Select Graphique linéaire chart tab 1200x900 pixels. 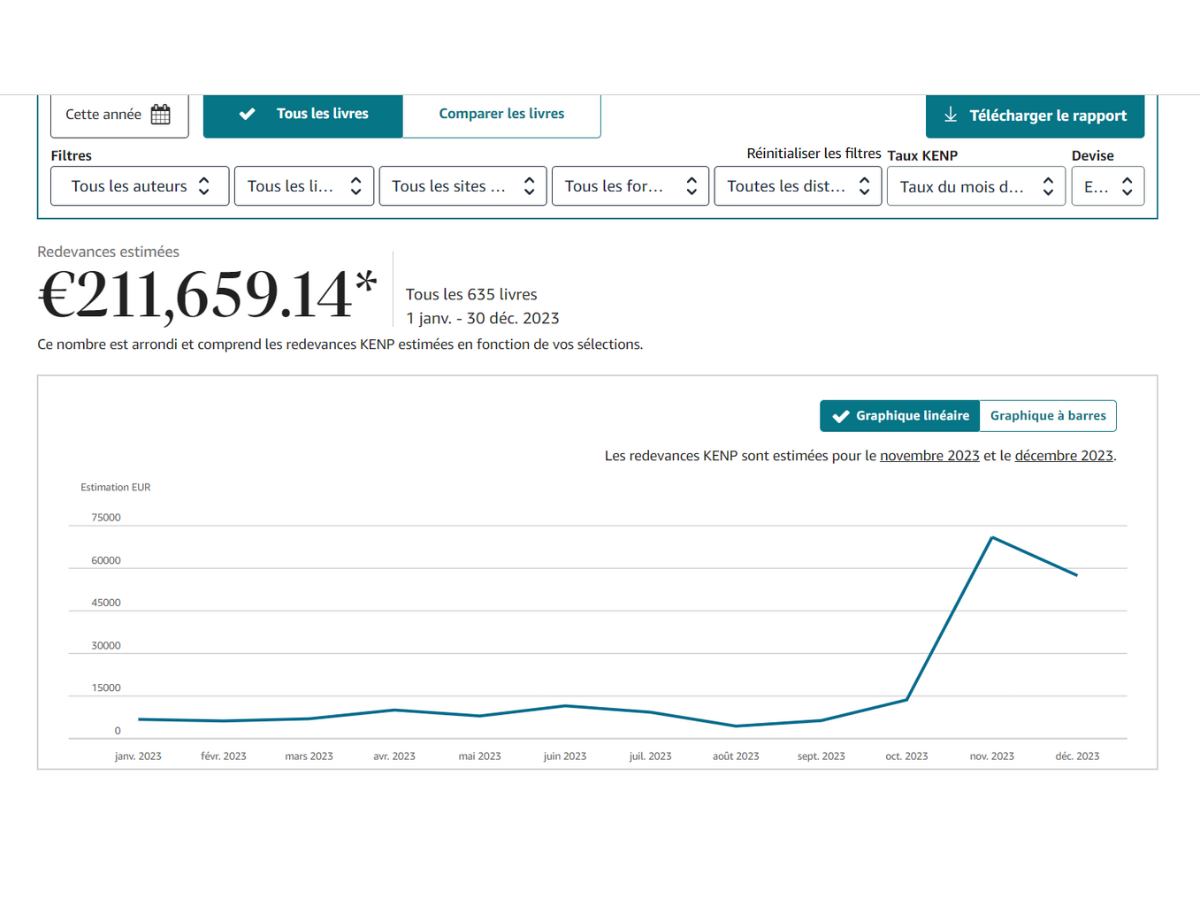point(899,416)
